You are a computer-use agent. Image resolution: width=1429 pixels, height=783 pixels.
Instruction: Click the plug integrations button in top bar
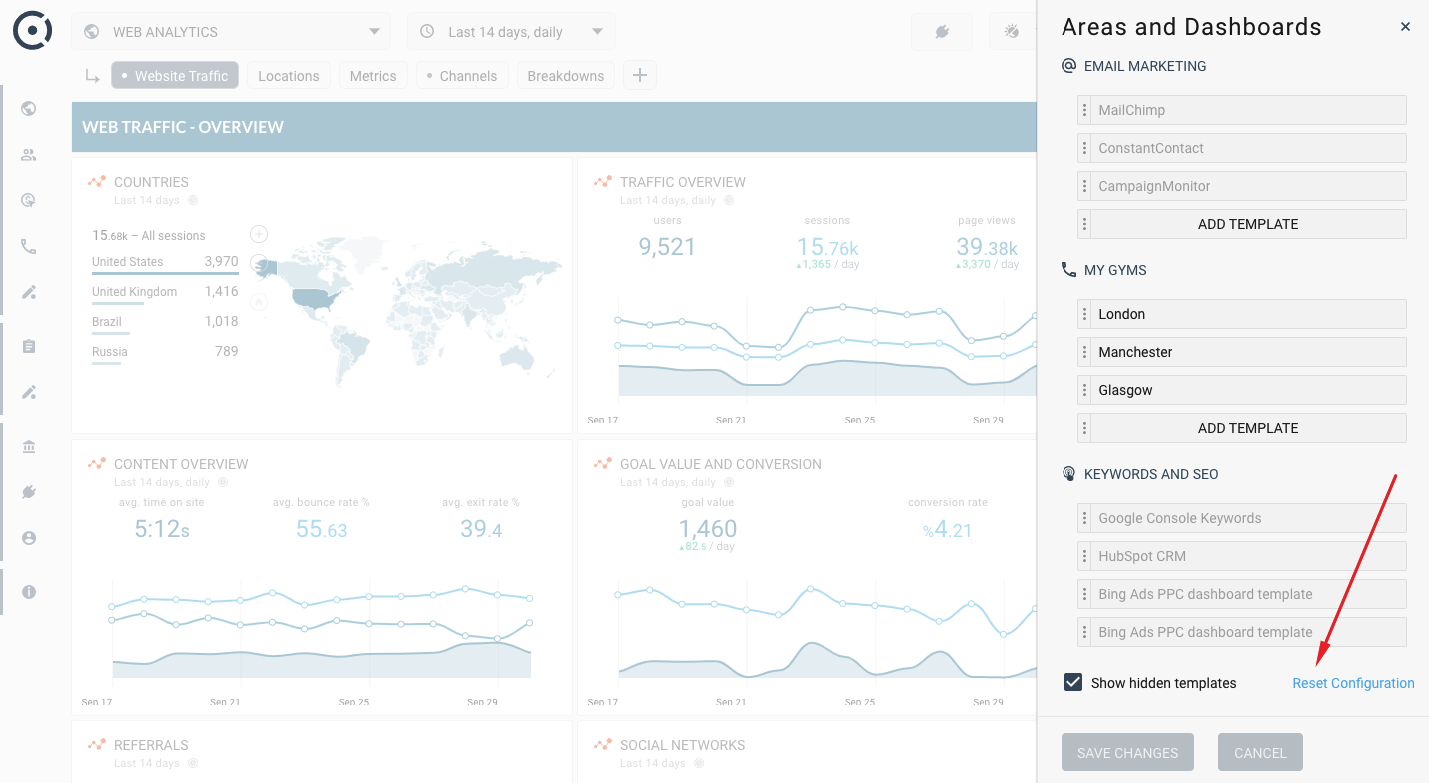click(x=942, y=32)
